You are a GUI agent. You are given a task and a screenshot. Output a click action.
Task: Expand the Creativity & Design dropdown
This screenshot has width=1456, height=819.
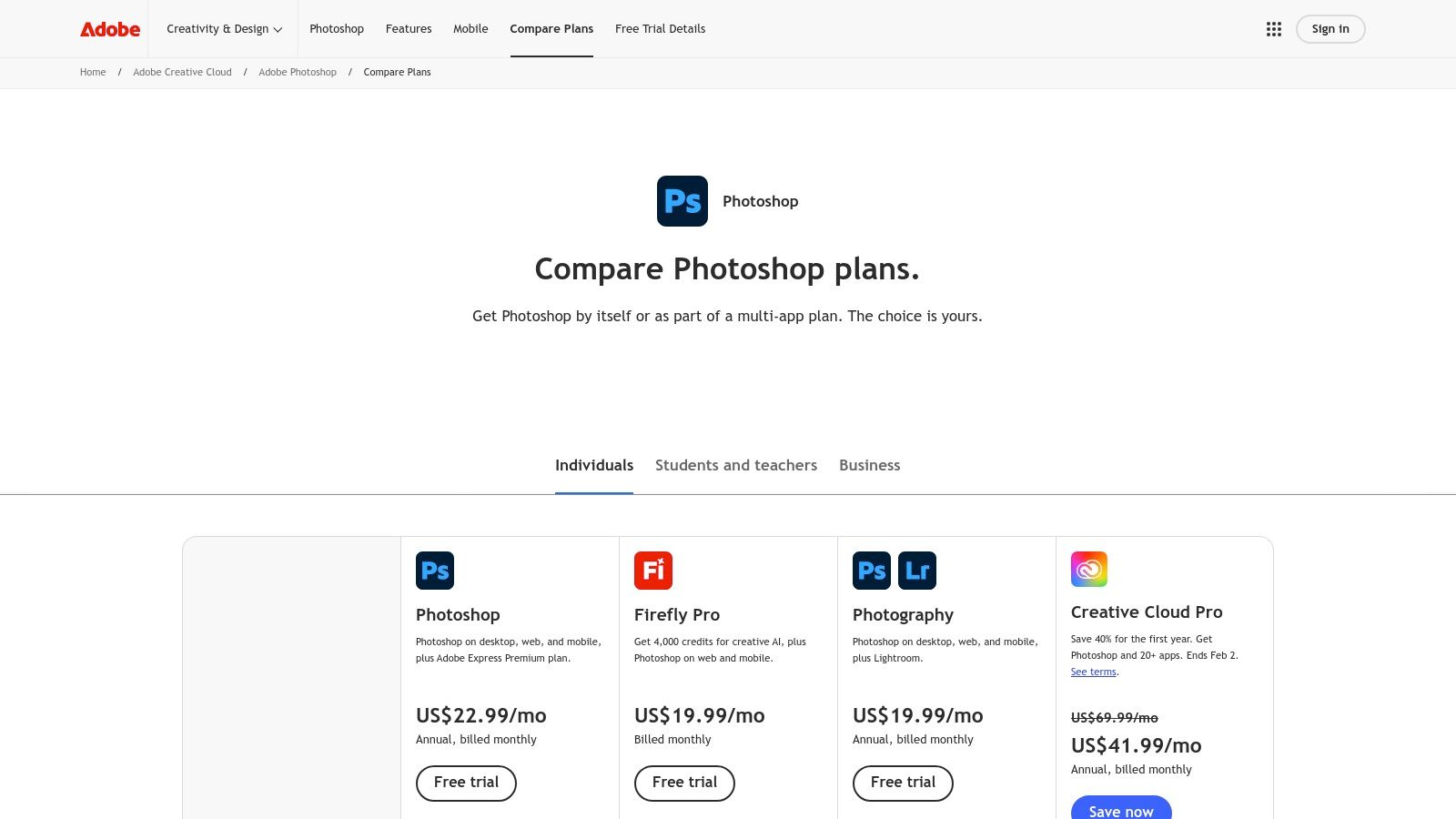224,28
